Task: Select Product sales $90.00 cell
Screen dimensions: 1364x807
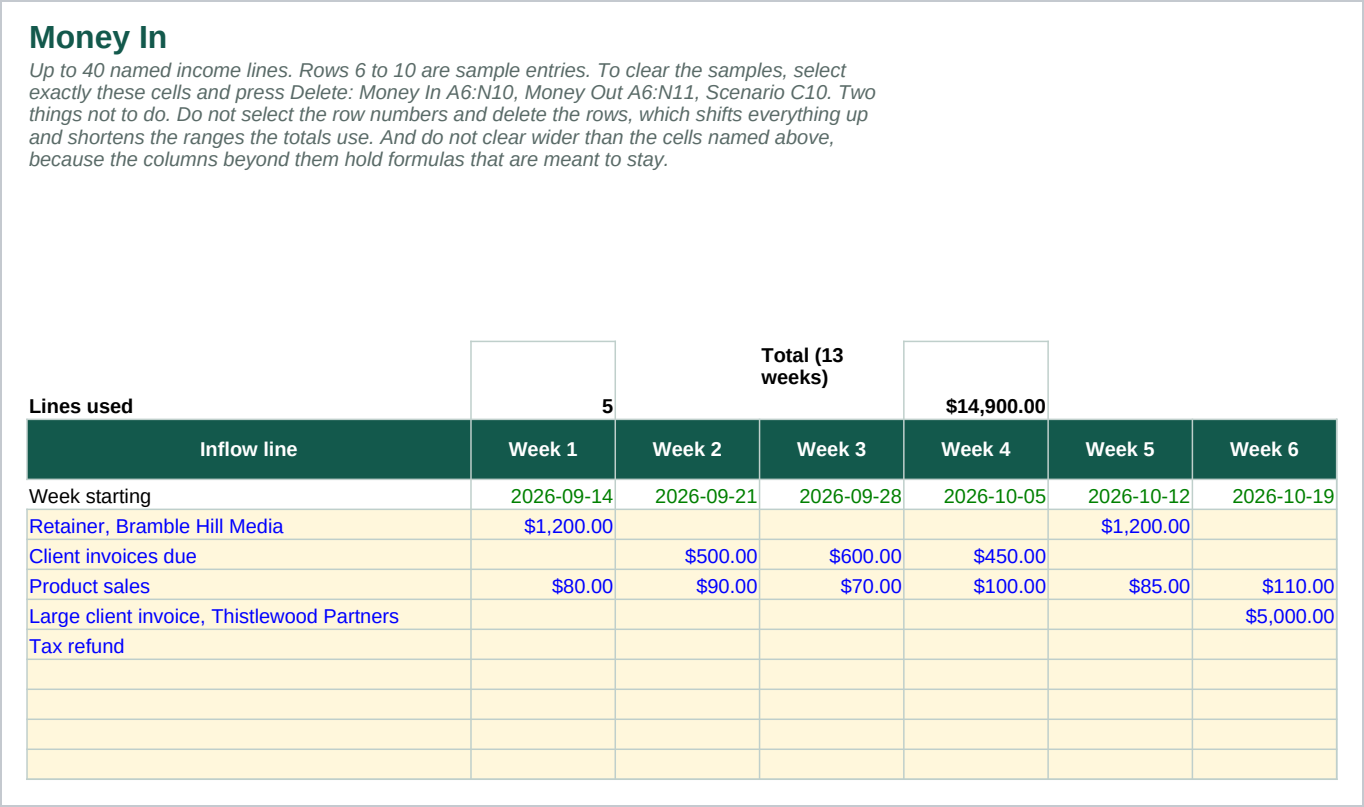Action: point(687,586)
